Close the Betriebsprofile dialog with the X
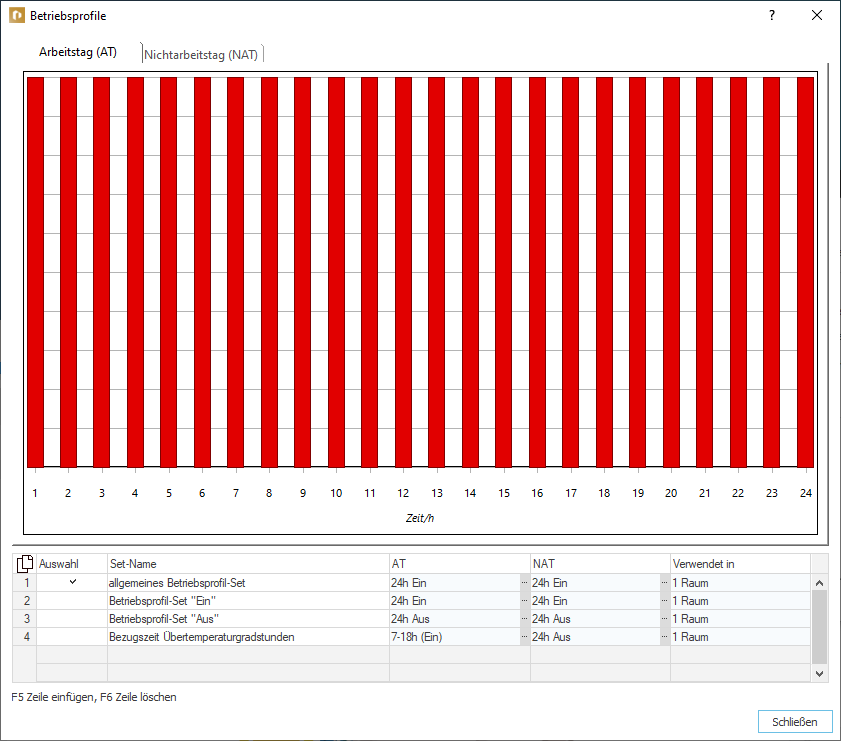The image size is (841, 741). click(x=816, y=16)
